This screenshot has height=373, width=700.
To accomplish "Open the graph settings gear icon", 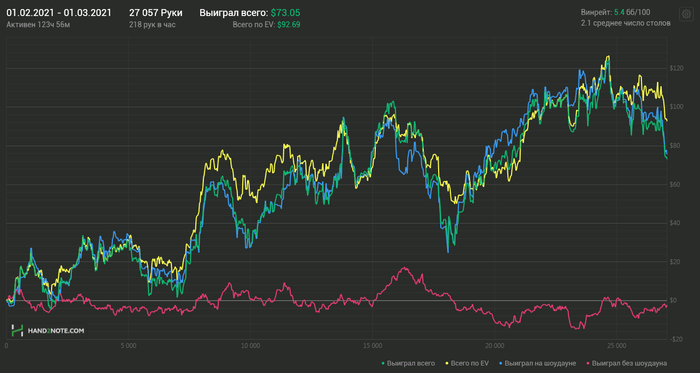I will pos(685,13).
